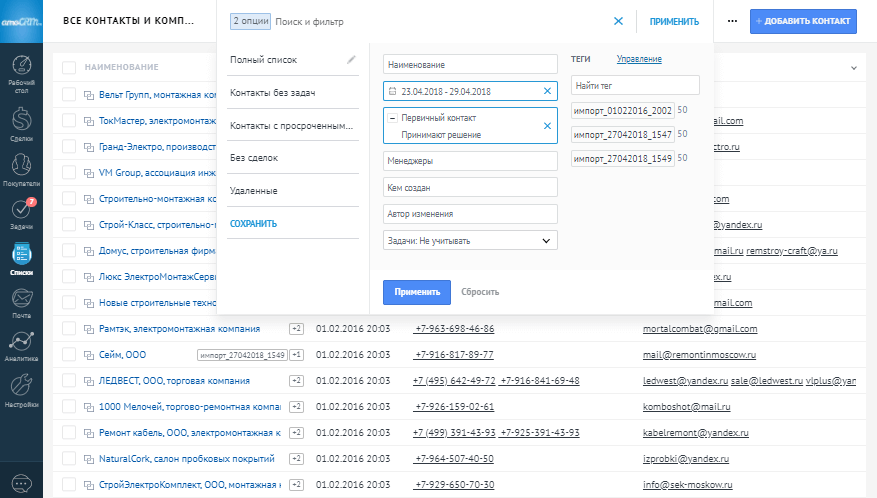Screen dimensions: 877x498
Task: Tick the checkbox for Сейм, ООО
Action: point(69,354)
